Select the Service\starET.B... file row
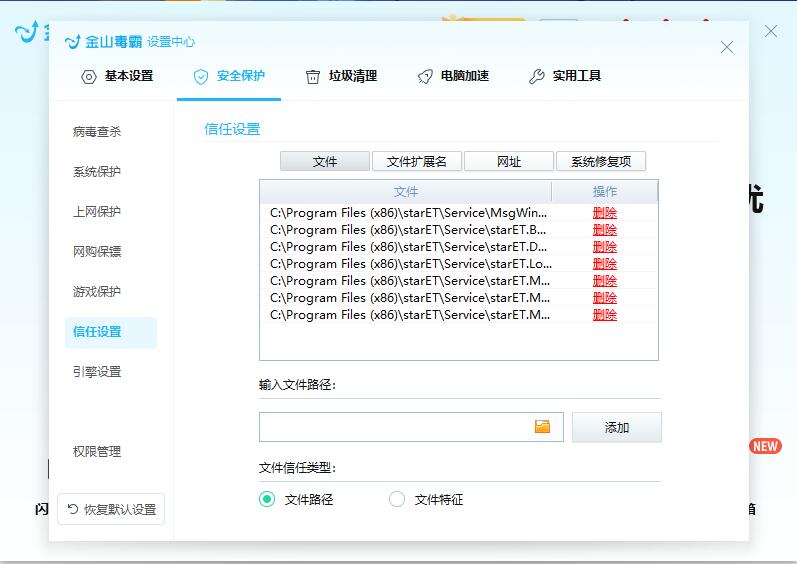Viewport: 797px width, 564px height. [458, 230]
